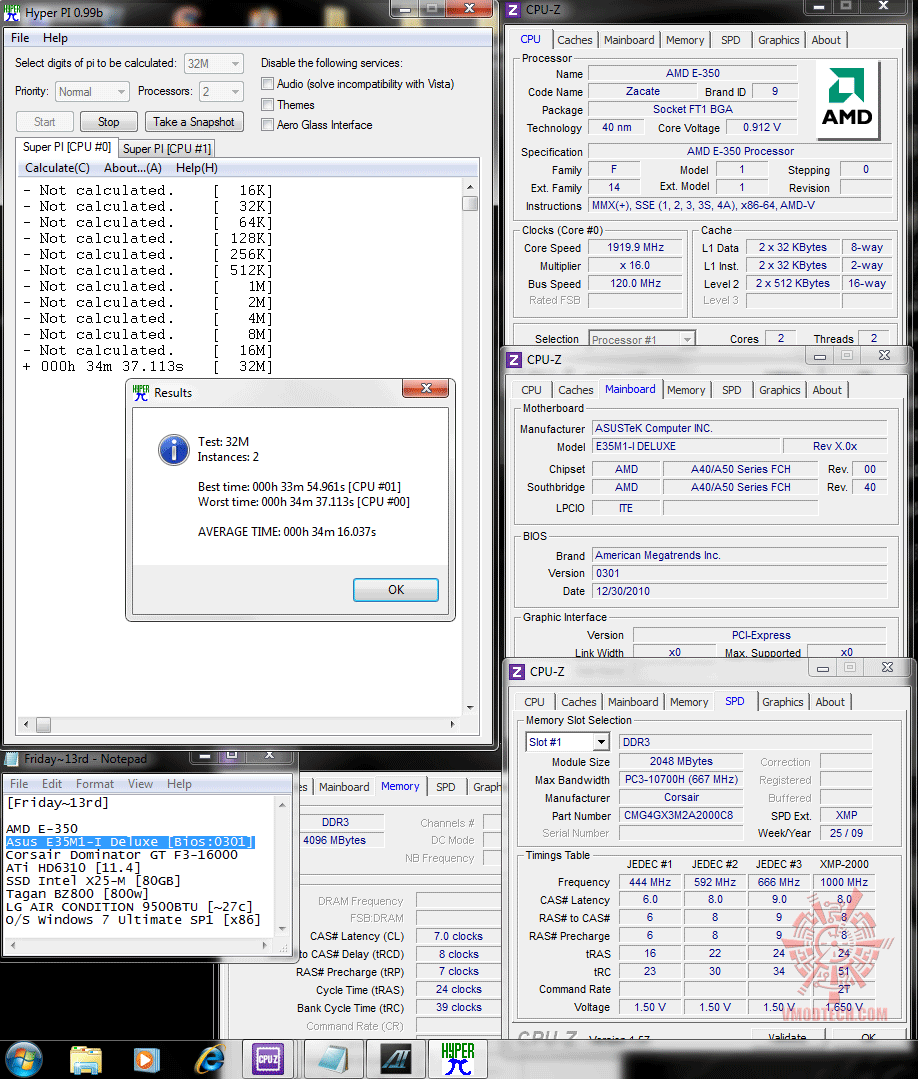This screenshot has height=1079, width=918.
Task: Open Hyper PI Help menu
Action: [x=55, y=38]
